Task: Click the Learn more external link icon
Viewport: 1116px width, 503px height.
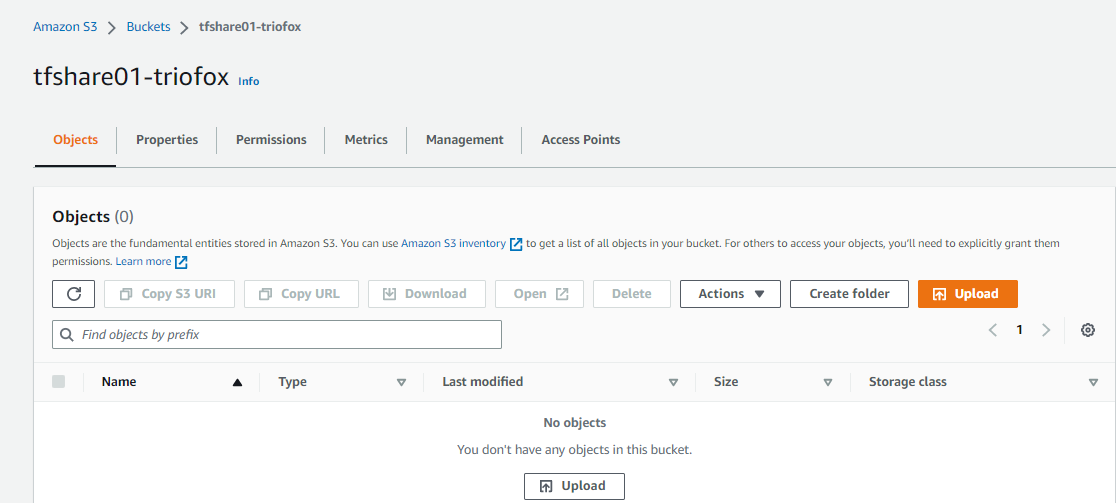Action: [x=181, y=262]
